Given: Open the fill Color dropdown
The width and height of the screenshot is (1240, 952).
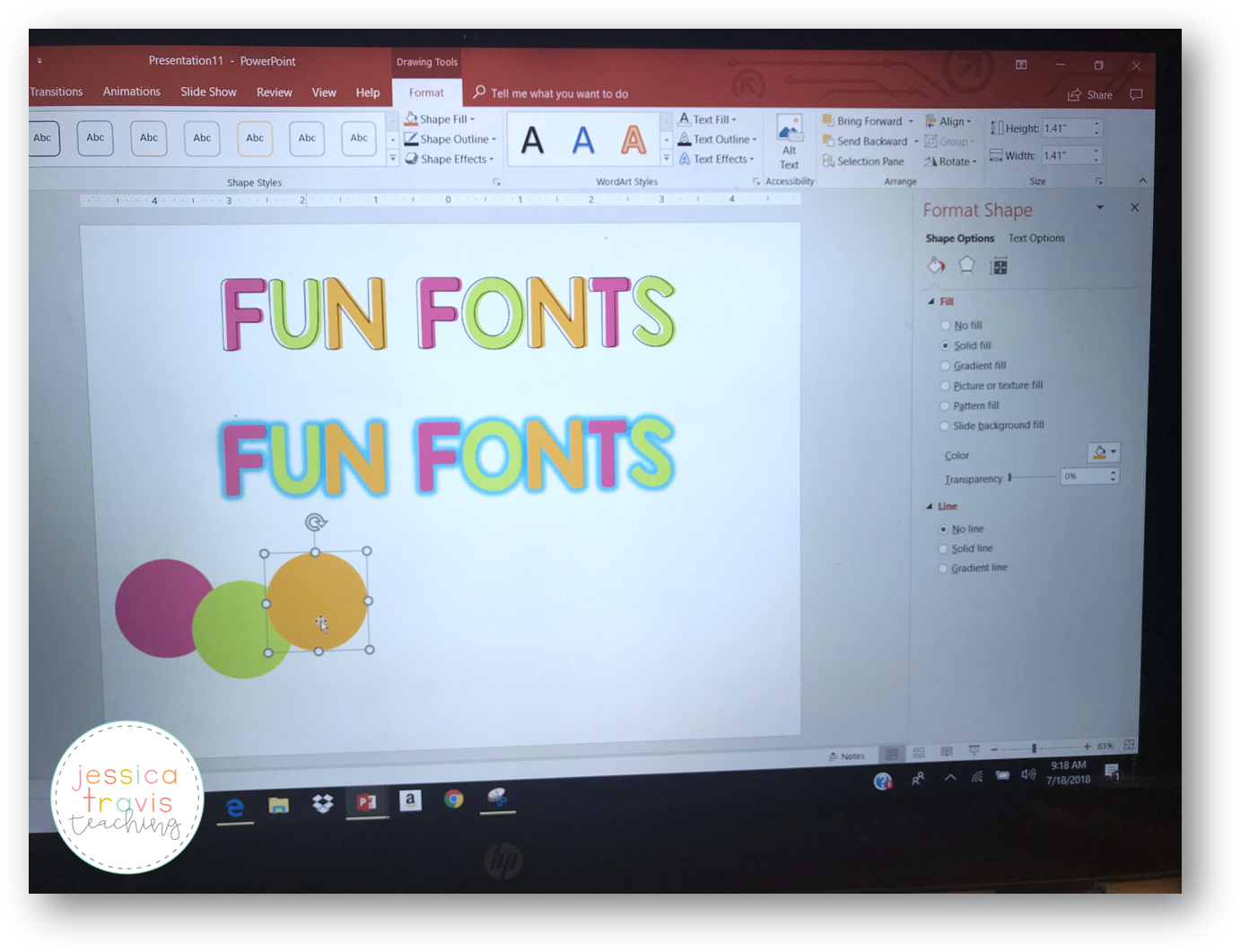Looking at the screenshot, I should pos(1104,452).
